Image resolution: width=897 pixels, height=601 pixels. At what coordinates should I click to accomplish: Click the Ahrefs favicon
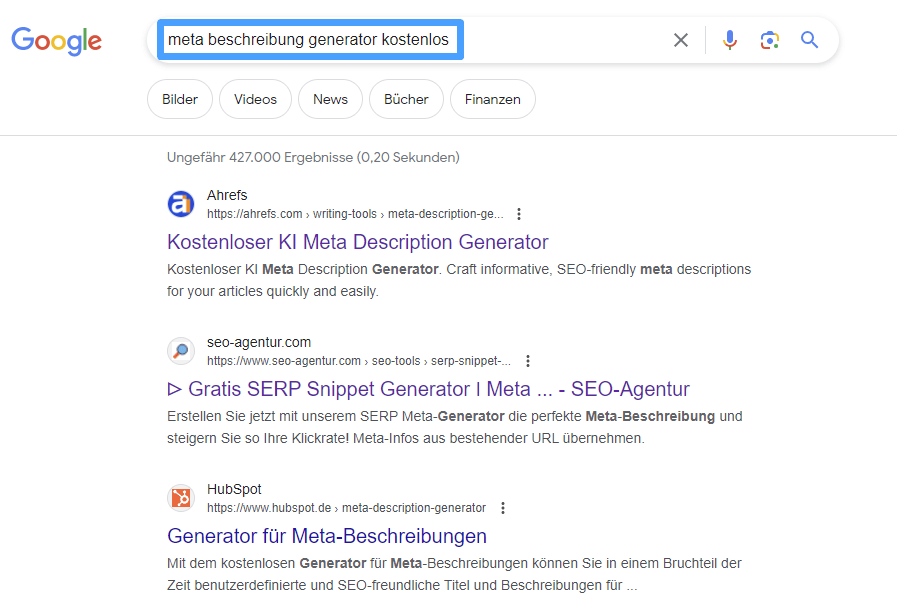tap(181, 204)
